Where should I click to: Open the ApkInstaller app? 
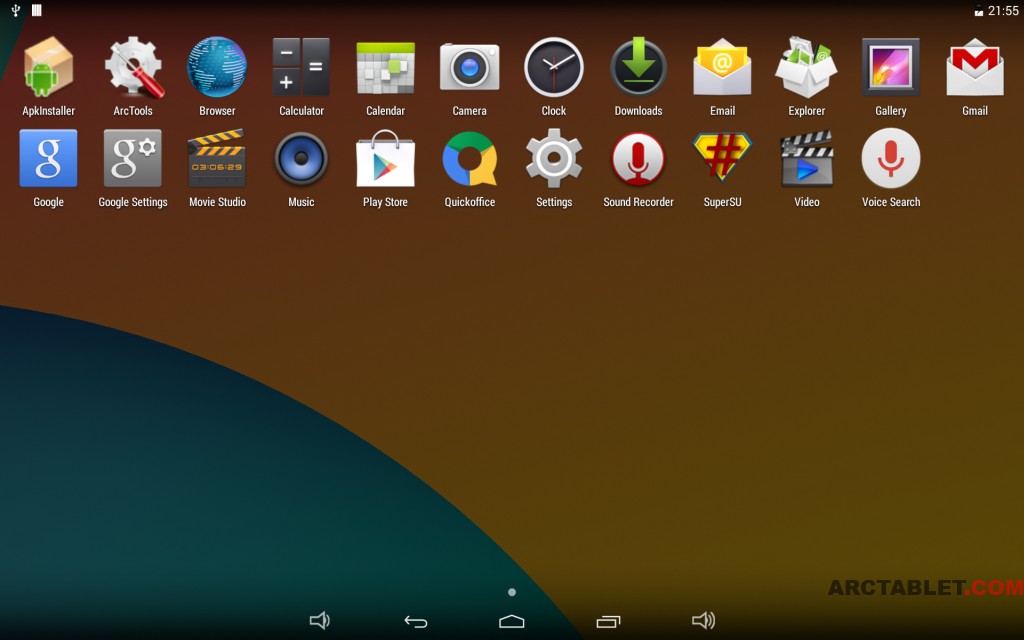click(48, 67)
